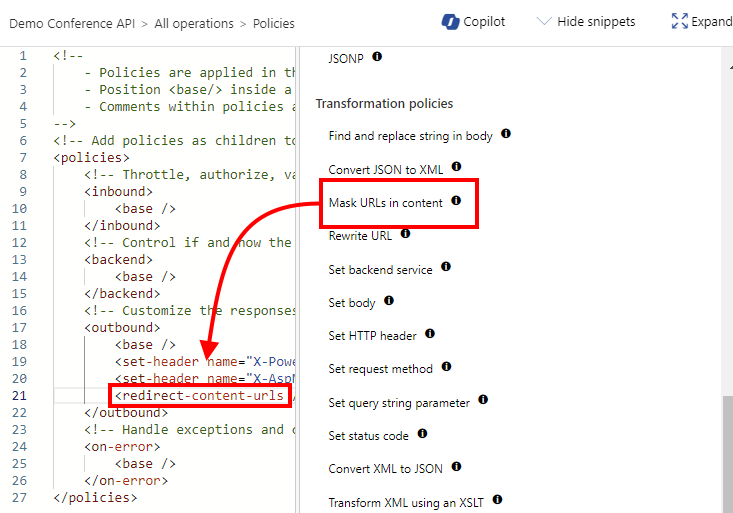Go to Demo Conference API breadcrumb
Image resolution: width=733 pixels, height=513 pixels.
pos(72,23)
